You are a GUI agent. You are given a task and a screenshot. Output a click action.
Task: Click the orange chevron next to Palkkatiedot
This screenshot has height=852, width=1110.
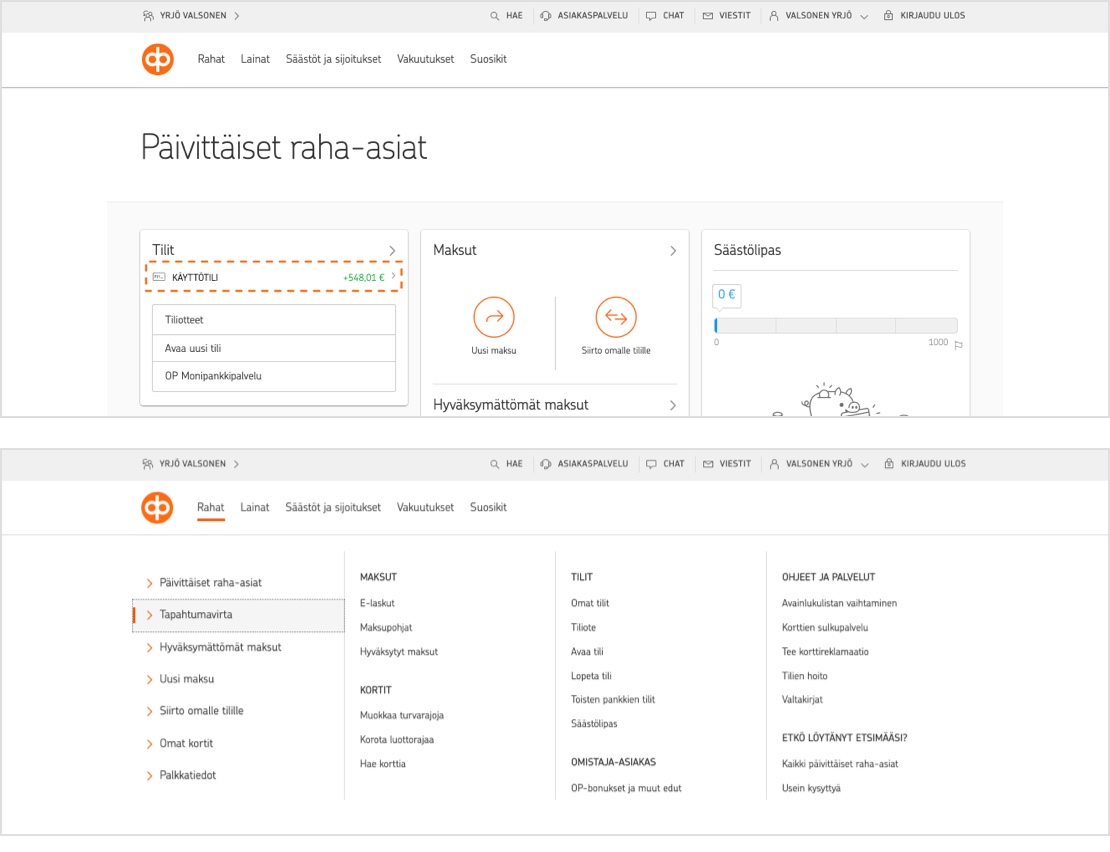[x=149, y=776]
